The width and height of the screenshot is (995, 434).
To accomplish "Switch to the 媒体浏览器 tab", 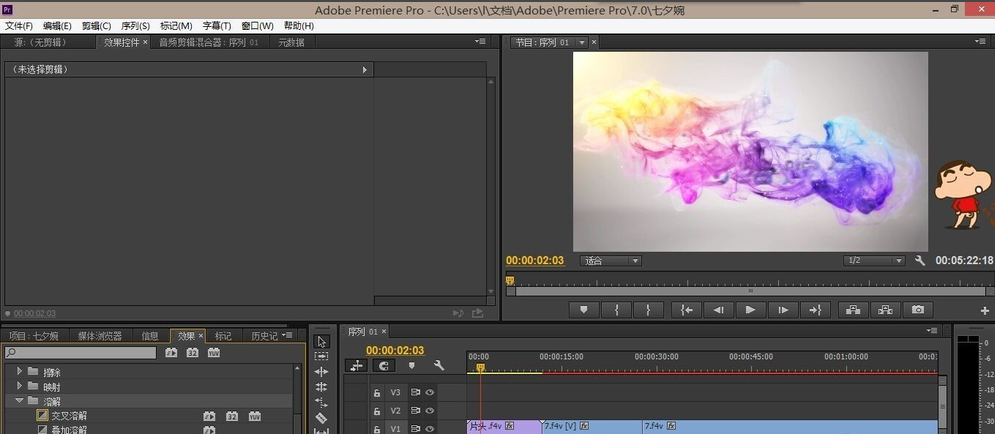I will (x=100, y=336).
